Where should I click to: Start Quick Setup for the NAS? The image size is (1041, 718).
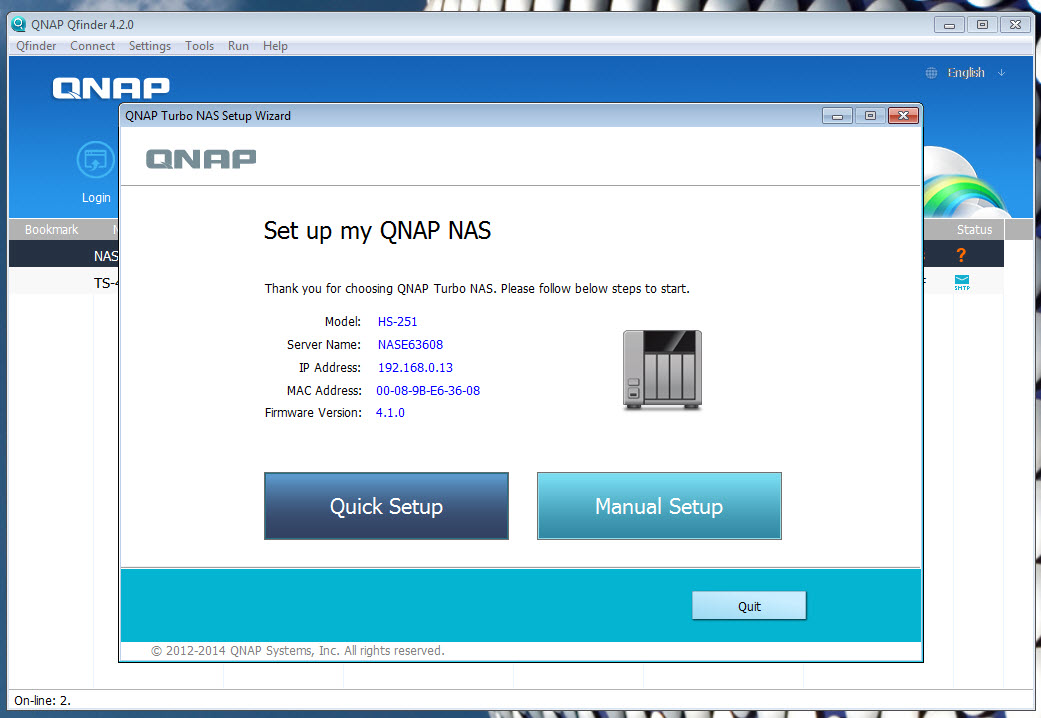386,506
